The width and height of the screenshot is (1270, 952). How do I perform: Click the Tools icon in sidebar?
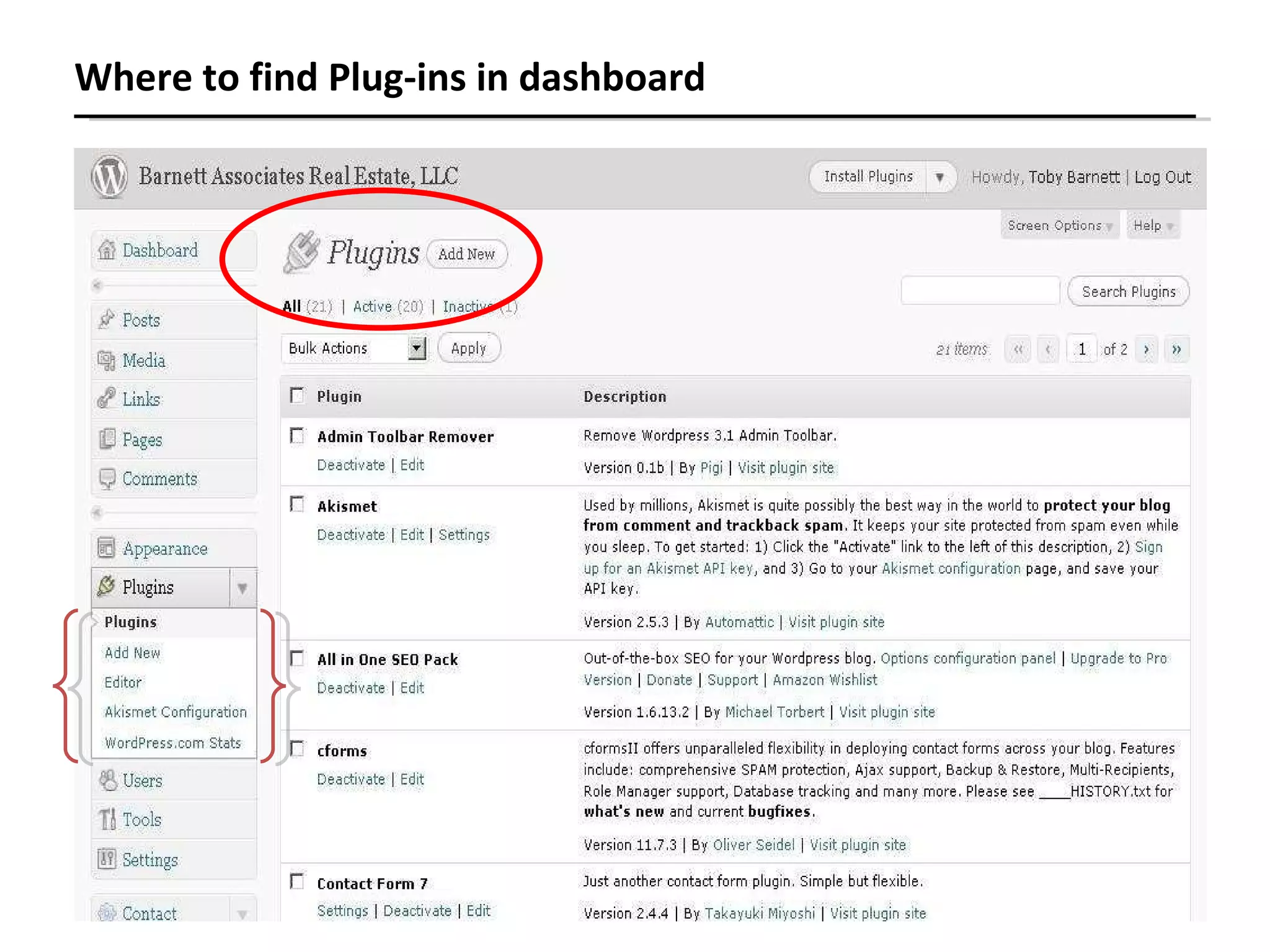coord(107,819)
